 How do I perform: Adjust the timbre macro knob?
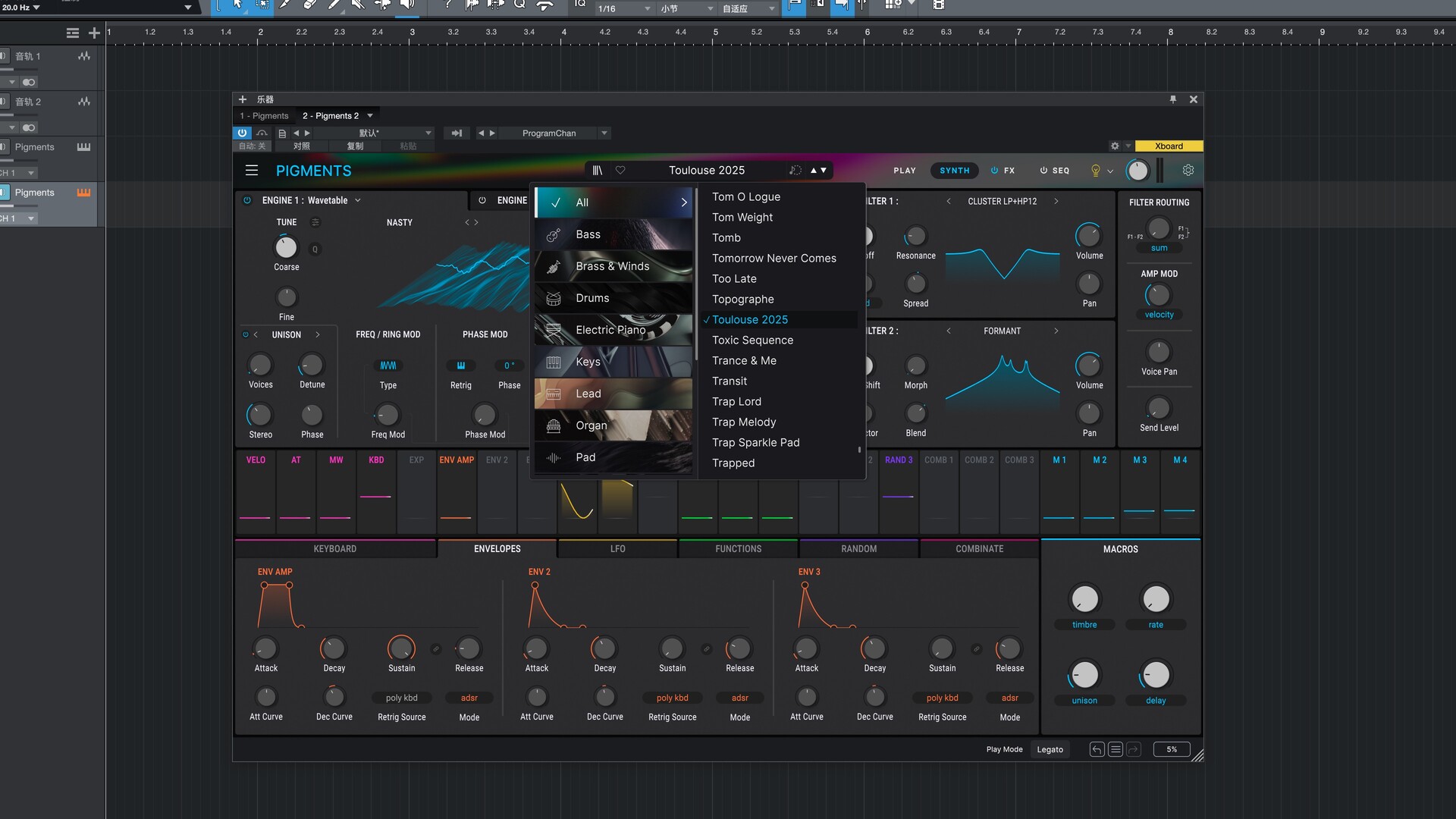coord(1084,599)
